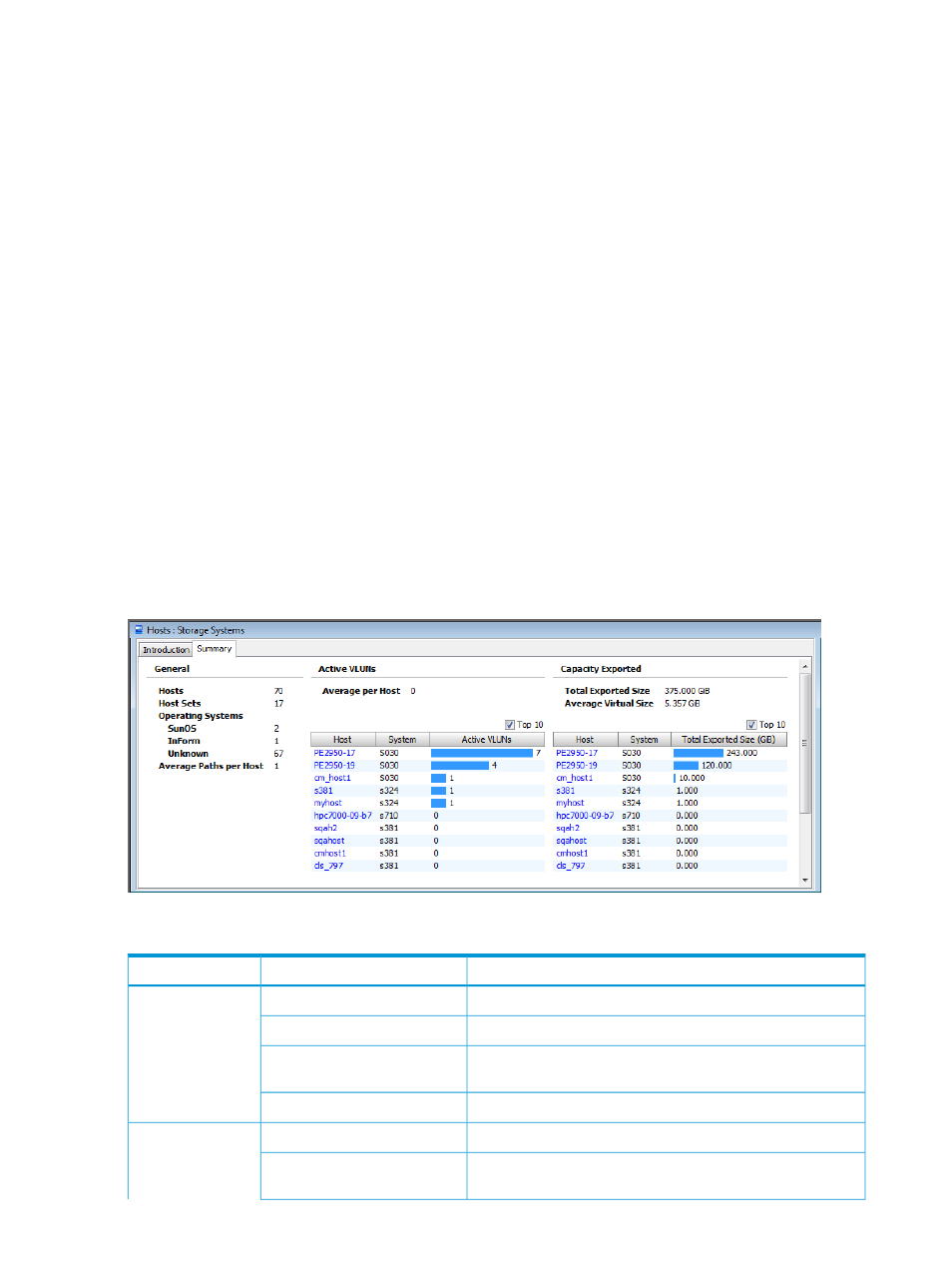Switch to the Introduction tab

click(166, 650)
